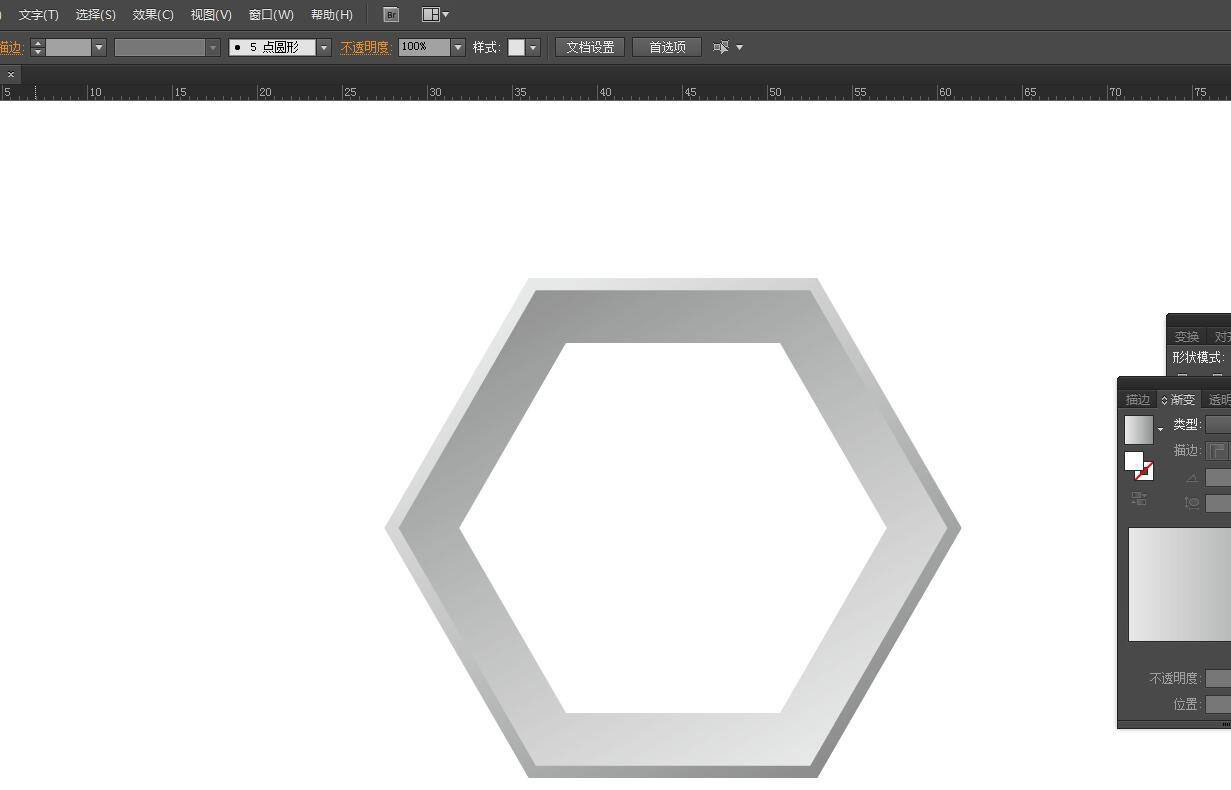This screenshot has height=790, width=1231.
Task: Click the gradient aspect ratio icon
Action: click(x=1191, y=503)
